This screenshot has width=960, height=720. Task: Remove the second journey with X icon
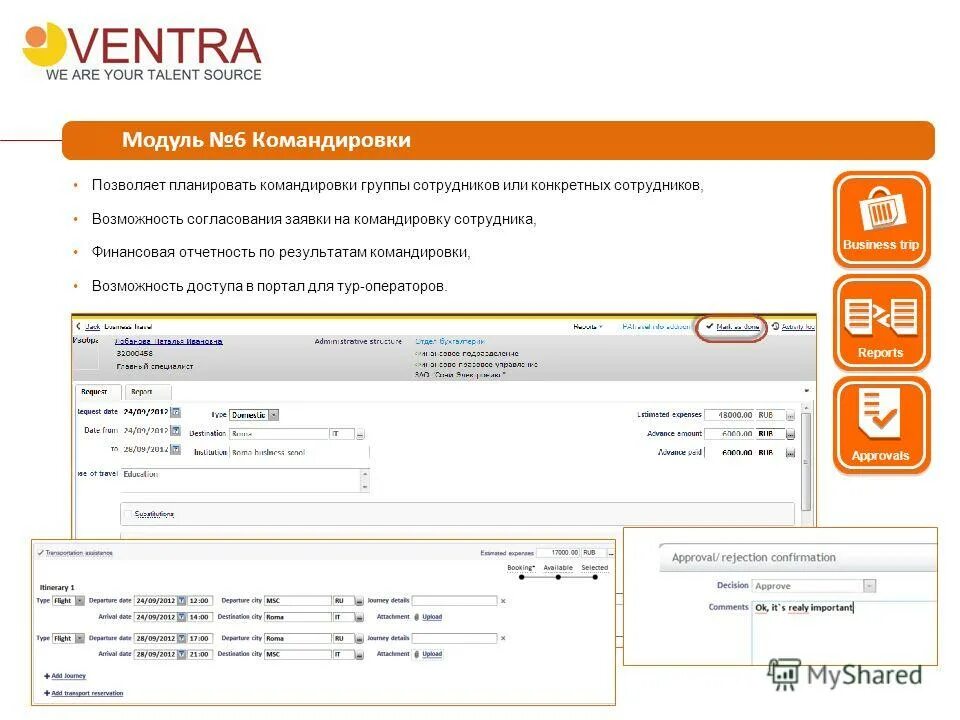(x=503, y=639)
